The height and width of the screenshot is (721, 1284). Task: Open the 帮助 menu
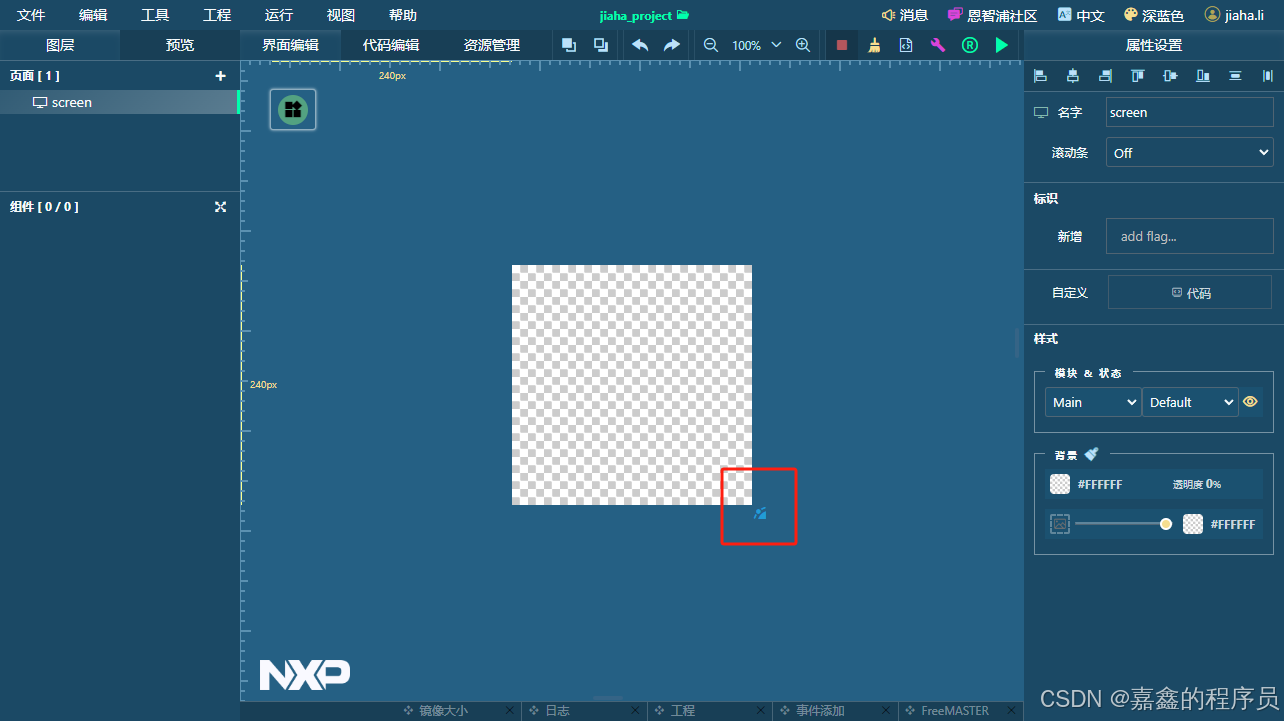click(x=403, y=15)
